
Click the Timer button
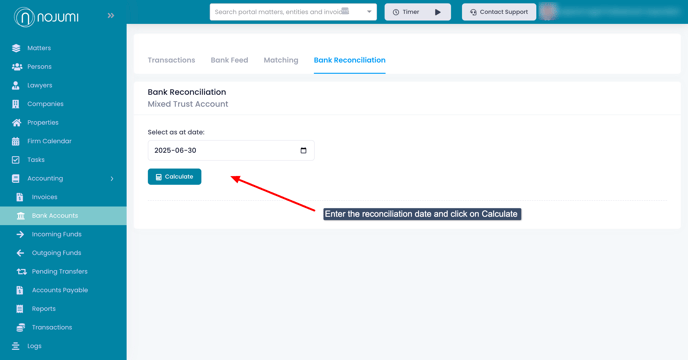click(418, 12)
